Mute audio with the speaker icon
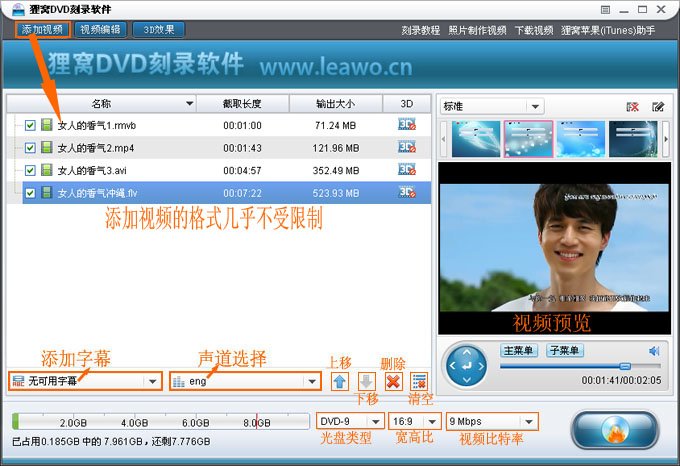Viewport: 680px width, 466px height. tap(654, 351)
